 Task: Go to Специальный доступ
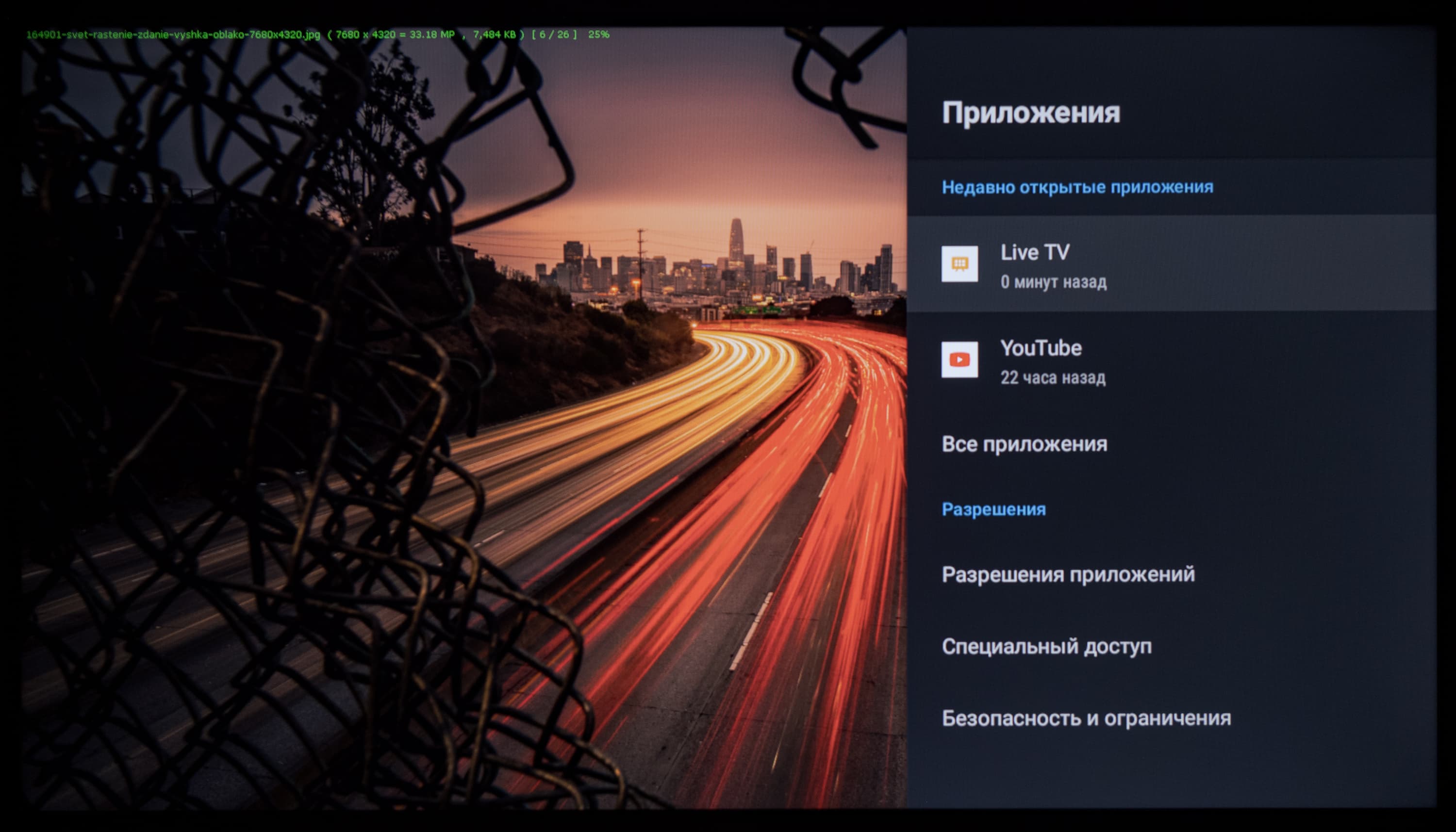click(x=1046, y=646)
